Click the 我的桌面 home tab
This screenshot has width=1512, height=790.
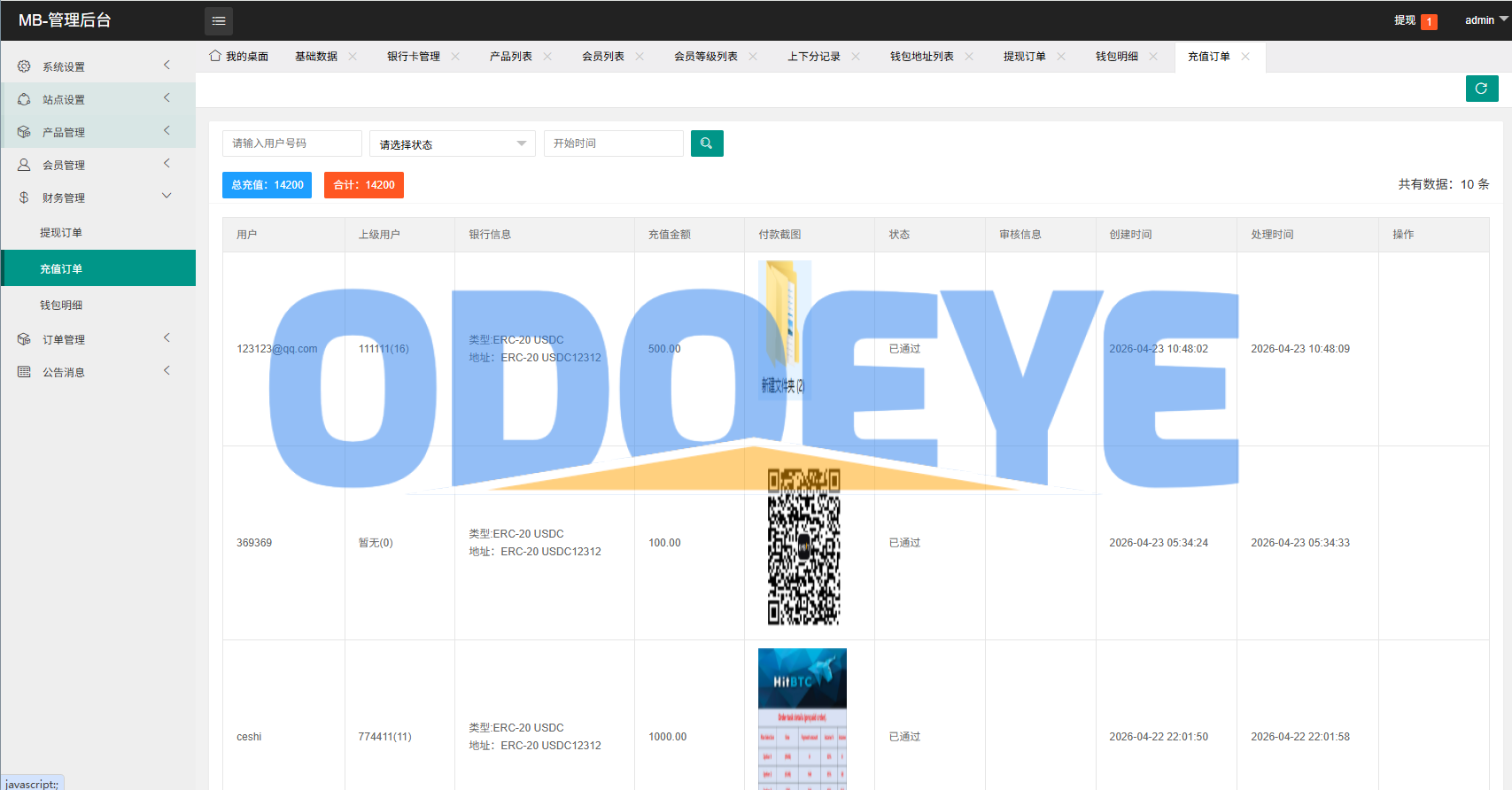239,57
